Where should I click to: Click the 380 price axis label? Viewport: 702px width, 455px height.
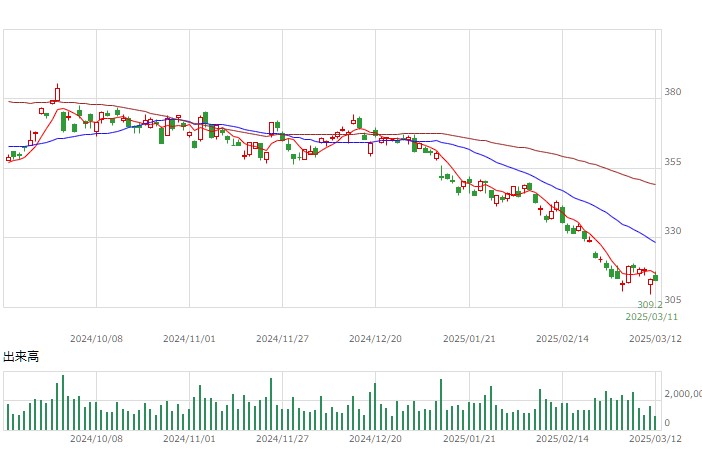(672, 92)
